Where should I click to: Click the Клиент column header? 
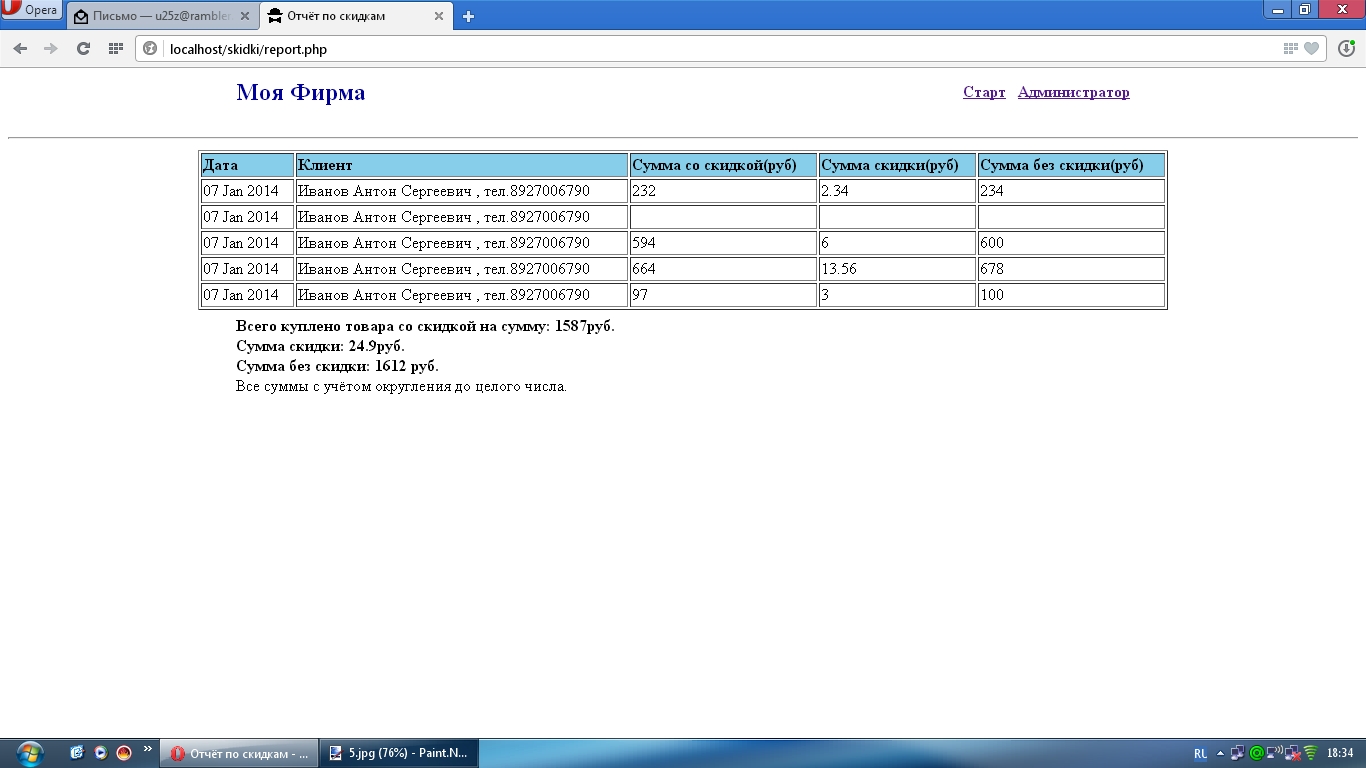(x=462, y=165)
